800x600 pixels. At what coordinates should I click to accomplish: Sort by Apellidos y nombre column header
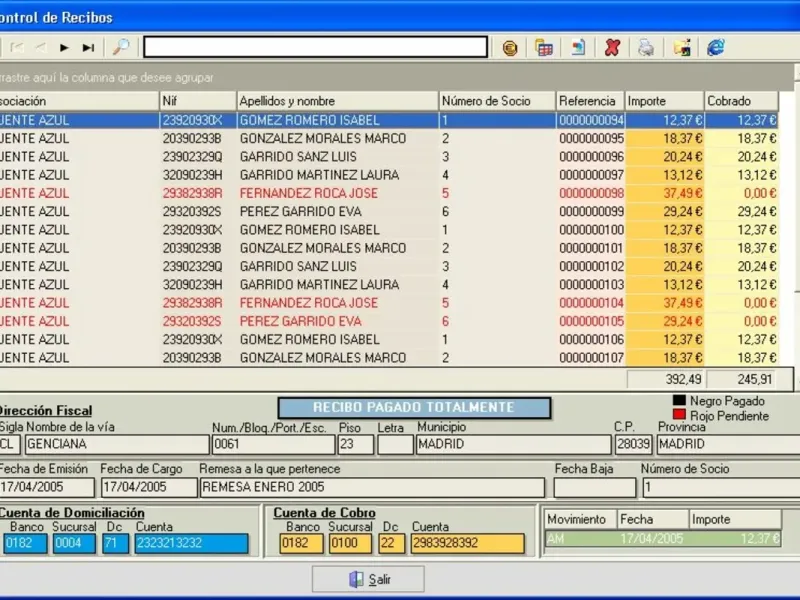pyautogui.click(x=337, y=101)
